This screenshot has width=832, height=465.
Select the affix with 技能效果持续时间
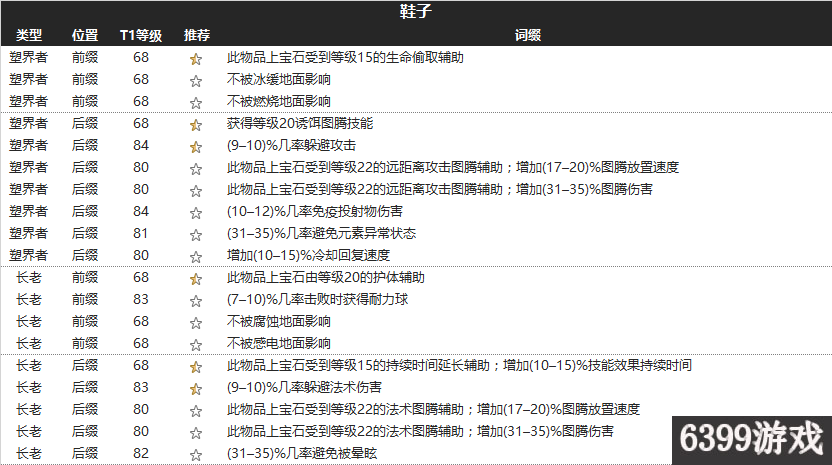(459, 365)
